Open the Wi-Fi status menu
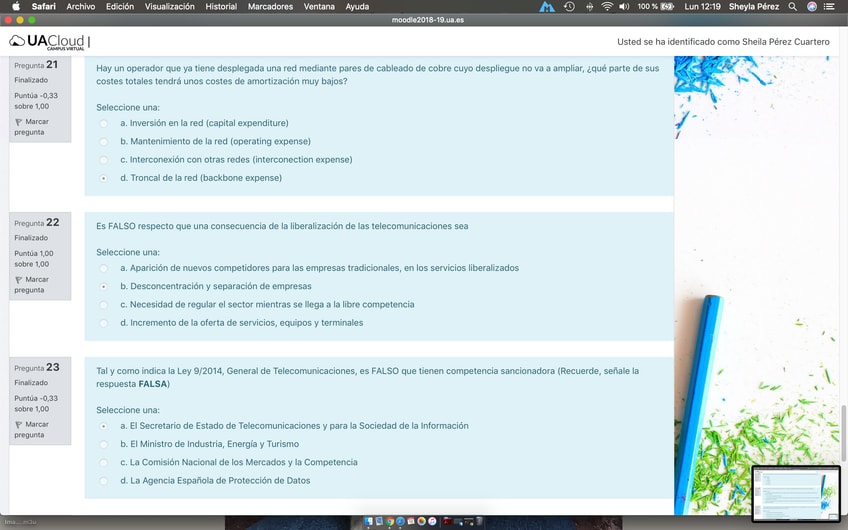848x530 pixels. click(606, 6)
